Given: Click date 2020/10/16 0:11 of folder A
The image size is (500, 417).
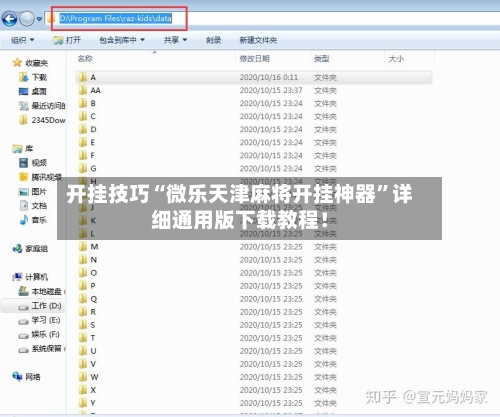Looking at the screenshot, I should point(269,77).
